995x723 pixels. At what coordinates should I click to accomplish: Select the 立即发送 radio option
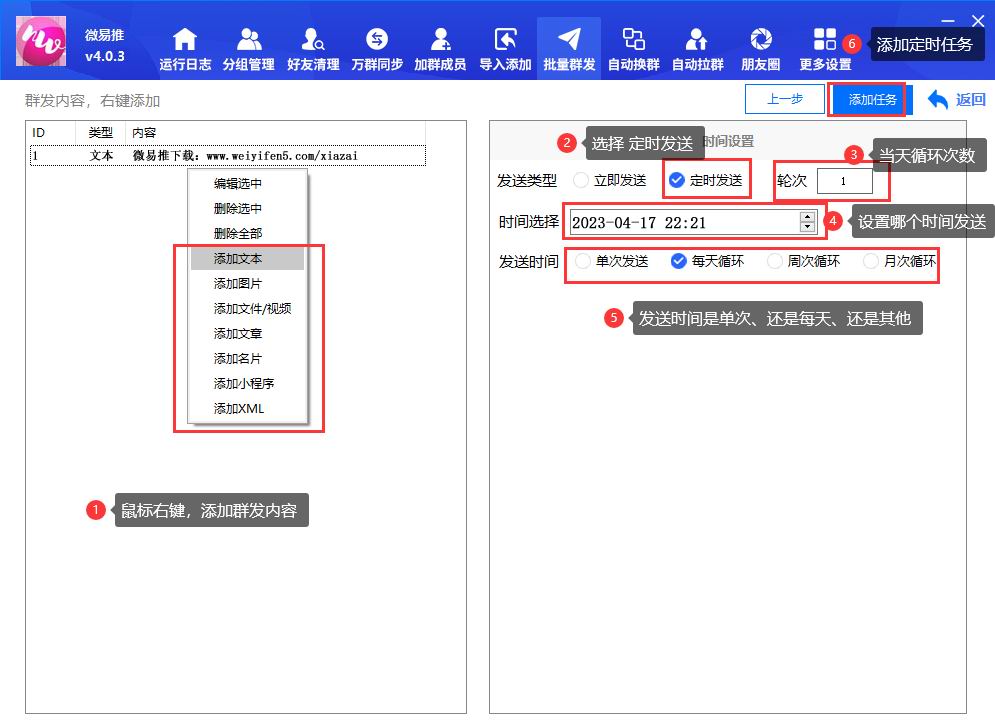581,181
